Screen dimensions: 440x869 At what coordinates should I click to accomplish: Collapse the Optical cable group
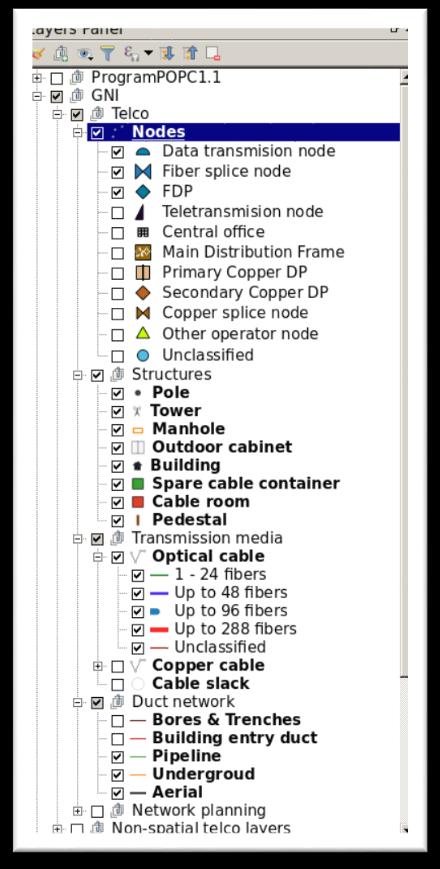(98, 557)
